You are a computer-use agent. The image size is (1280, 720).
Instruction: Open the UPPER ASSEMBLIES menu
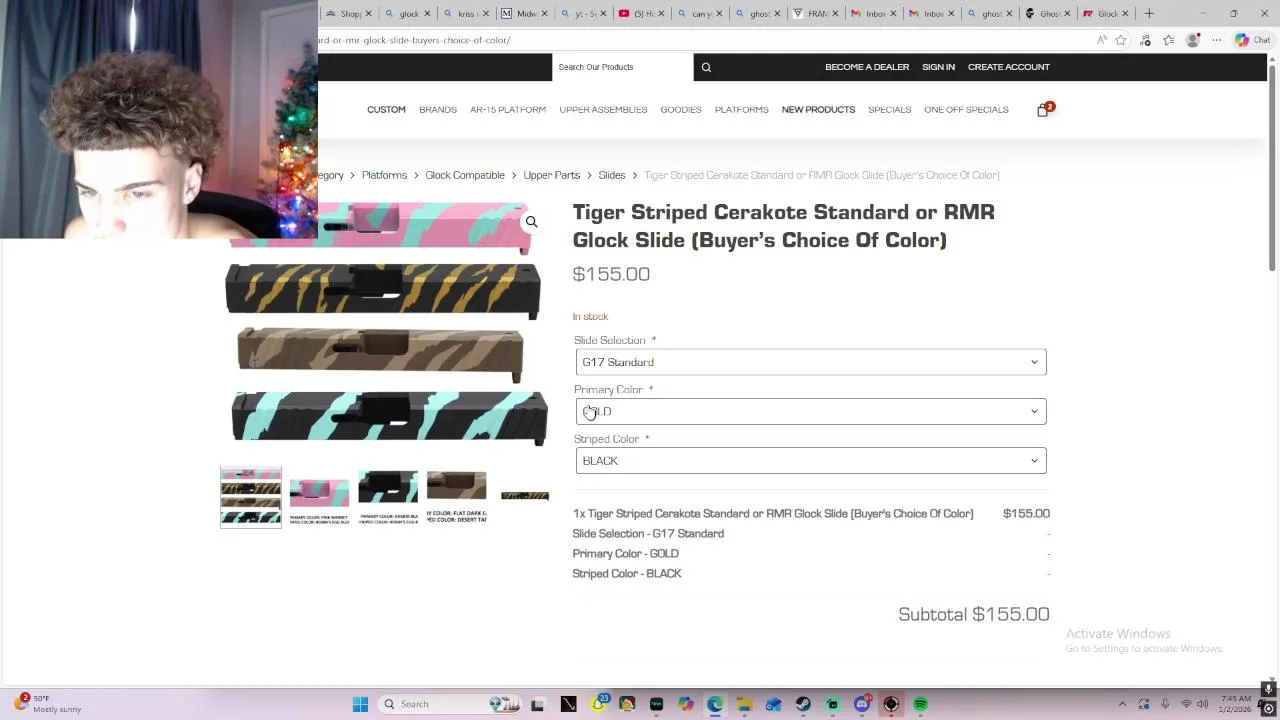[603, 110]
